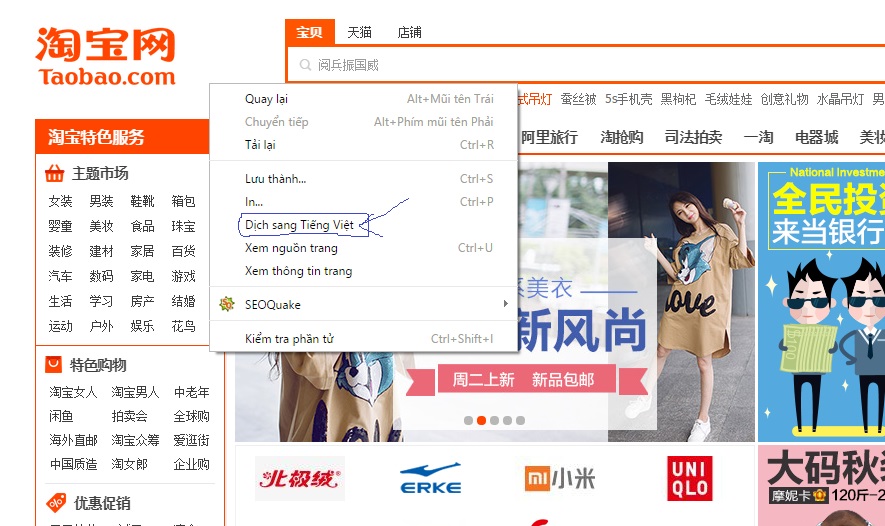Open the 闲鱼 link

pyautogui.click(x=62, y=416)
